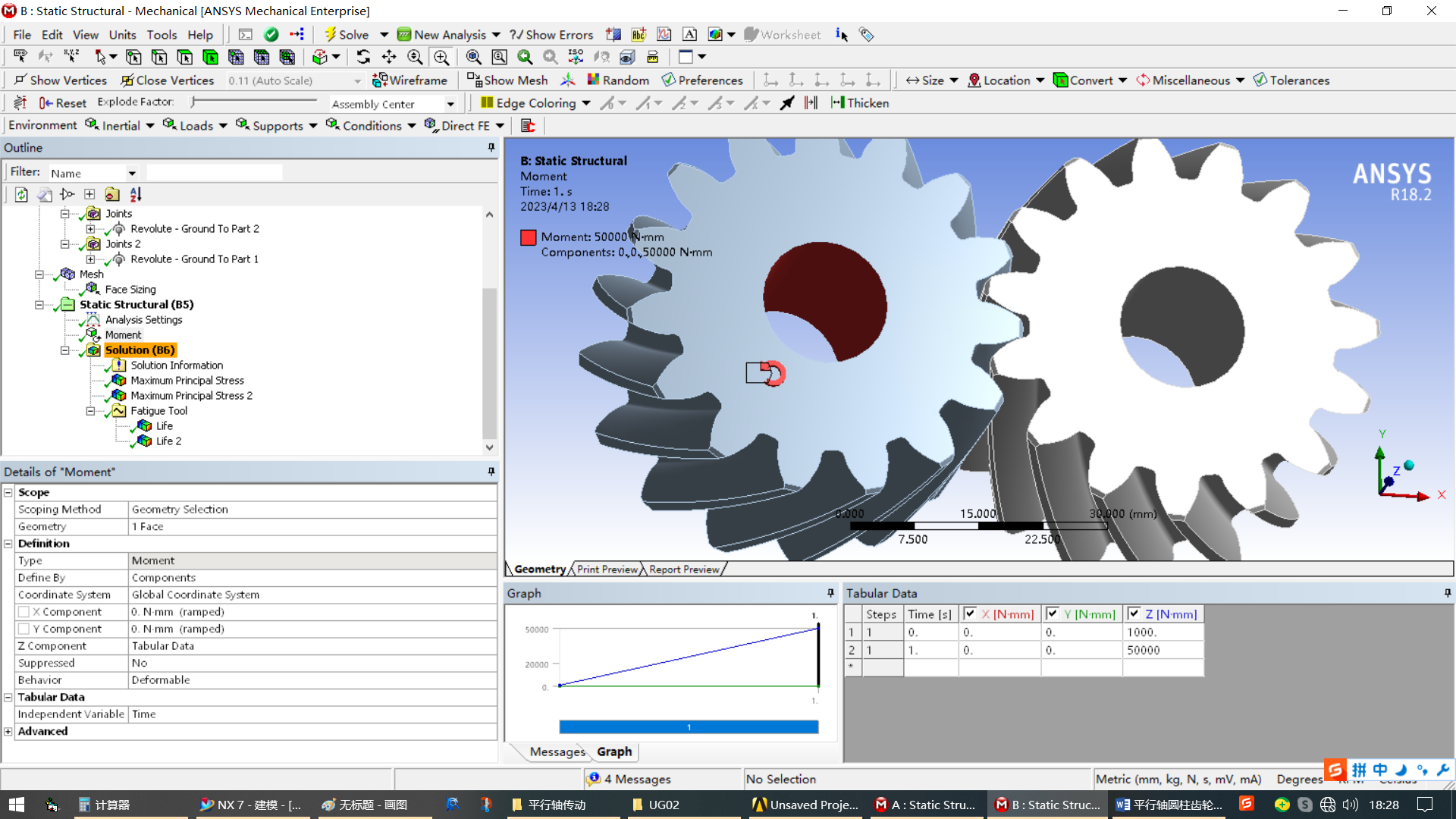Expand the Advanced section in Details
The width and height of the screenshot is (1456, 819).
pyautogui.click(x=8, y=731)
